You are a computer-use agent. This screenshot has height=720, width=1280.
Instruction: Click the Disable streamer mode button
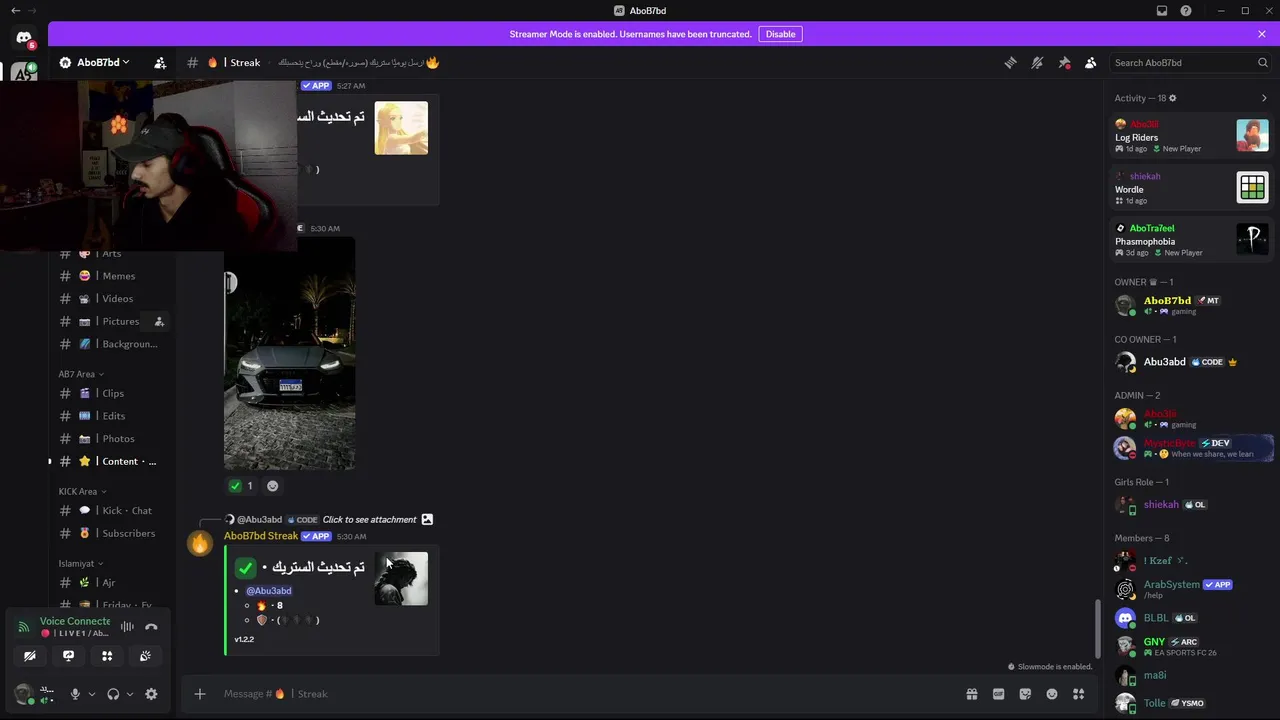coord(780,34)
